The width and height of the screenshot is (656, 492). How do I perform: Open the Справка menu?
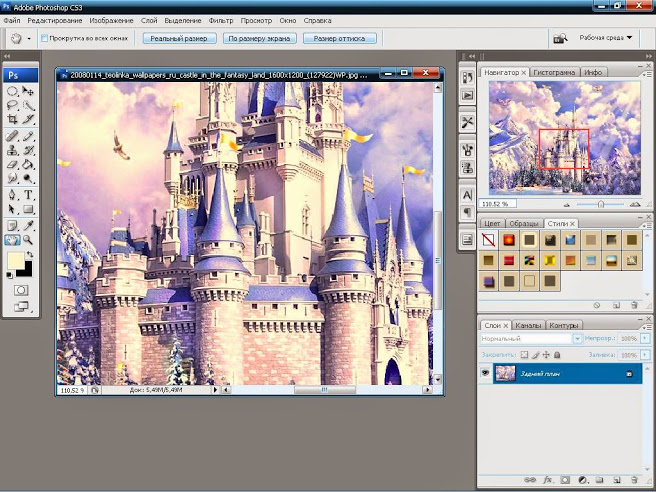pyautogui.click(x=318, y=20)
